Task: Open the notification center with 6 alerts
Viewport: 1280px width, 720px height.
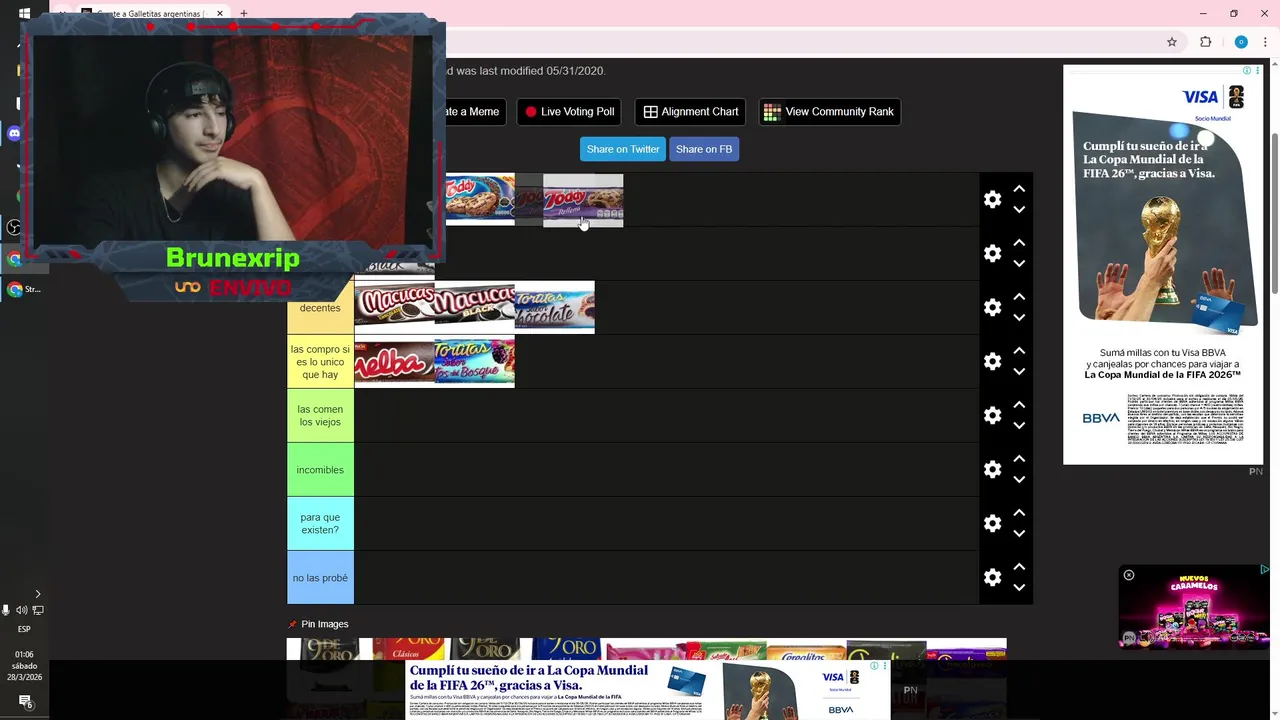Action: pos(25,702)
